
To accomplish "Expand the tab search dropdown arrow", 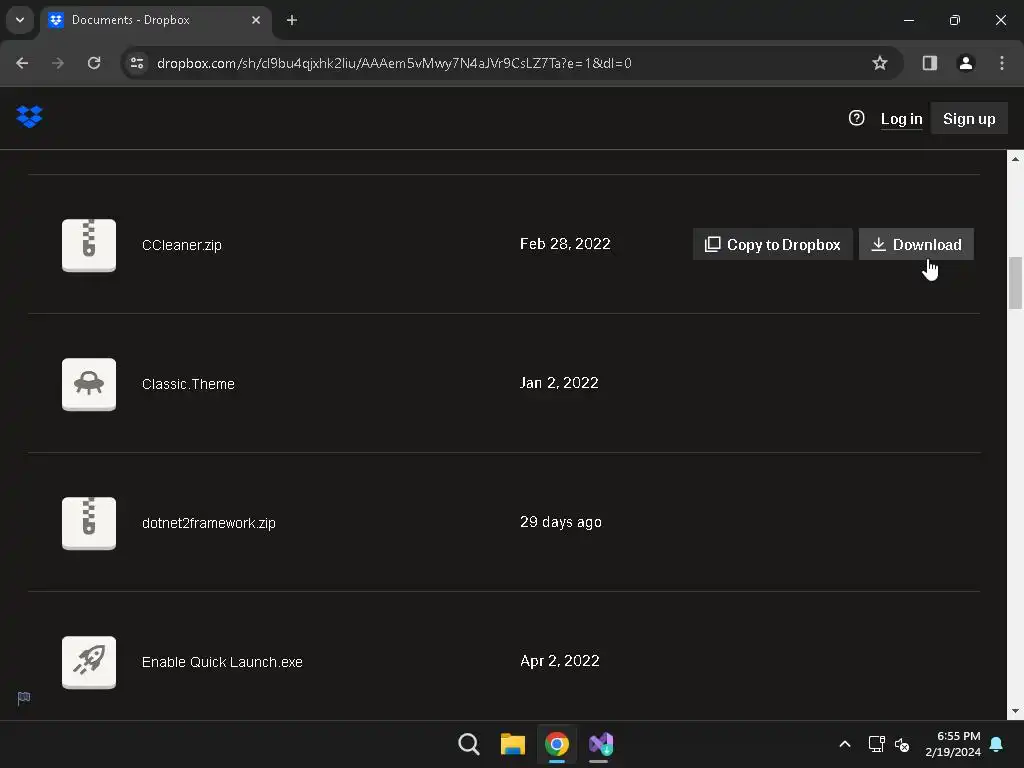I will point(20,20).
